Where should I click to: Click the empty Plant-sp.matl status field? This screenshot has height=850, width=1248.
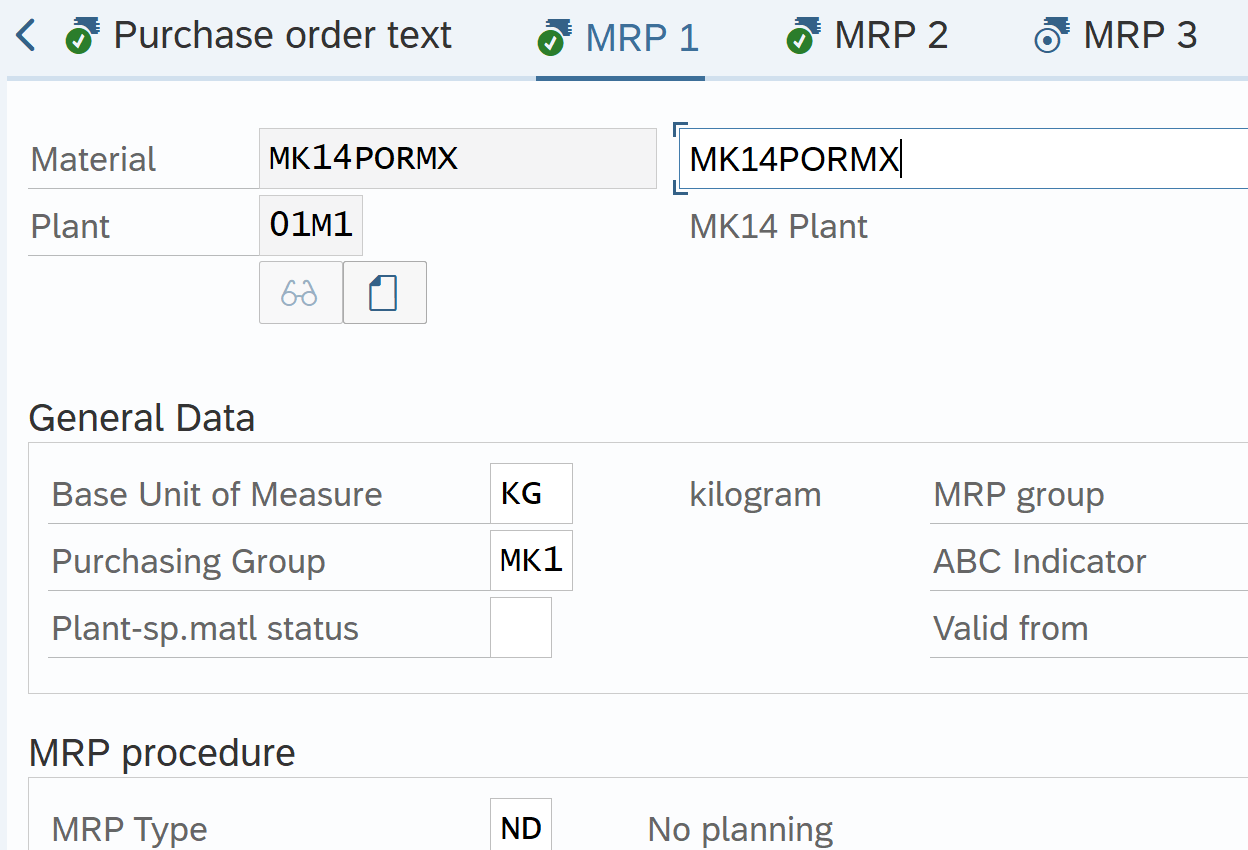pos(521,628)
